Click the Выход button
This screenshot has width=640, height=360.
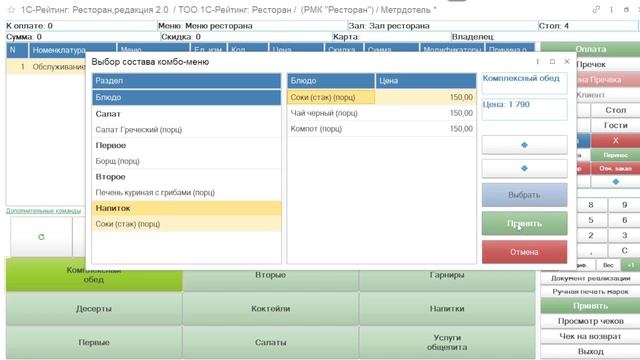tap(590, 351)
